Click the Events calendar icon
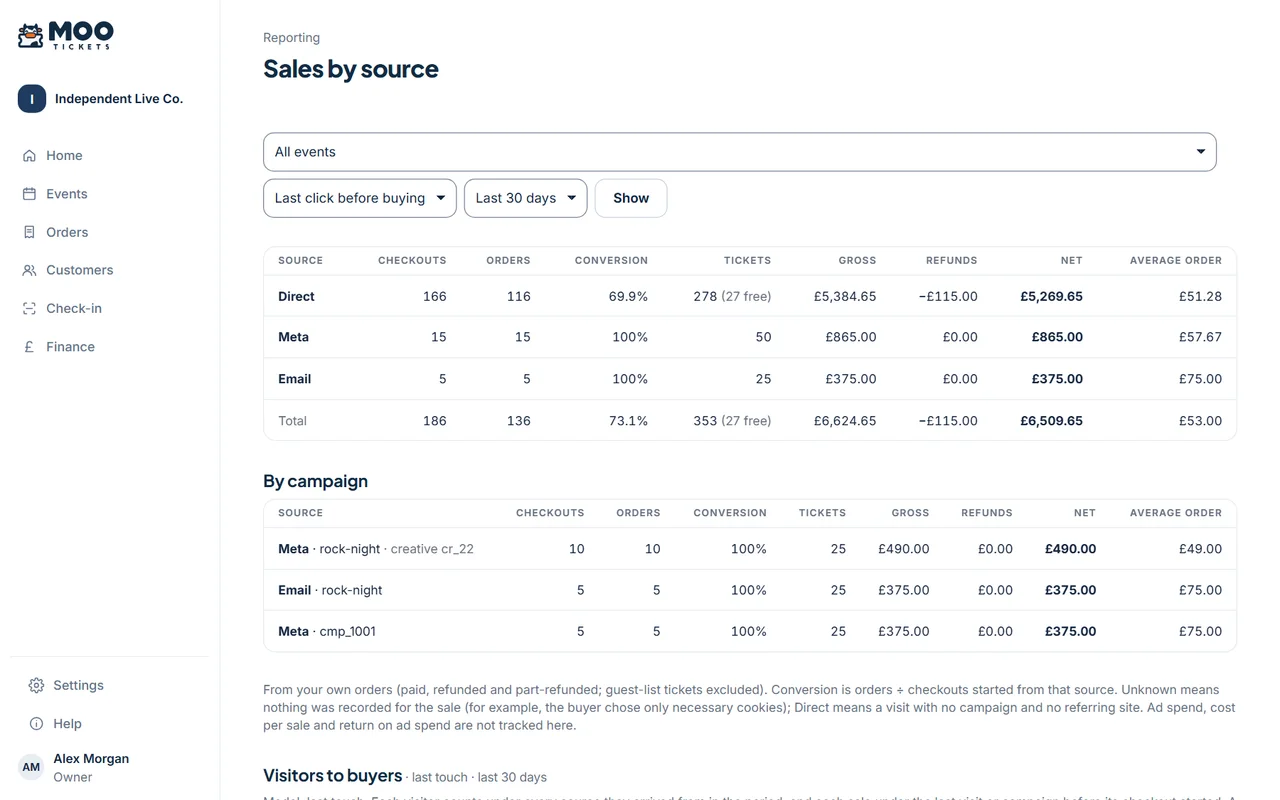The width and height of the screenshot is (1280, 800). click(29, 194)
